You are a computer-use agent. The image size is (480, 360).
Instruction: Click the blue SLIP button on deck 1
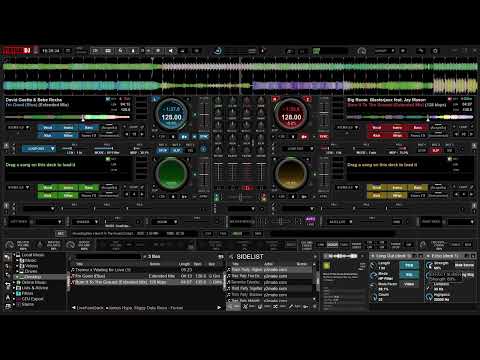coord(176,150)
